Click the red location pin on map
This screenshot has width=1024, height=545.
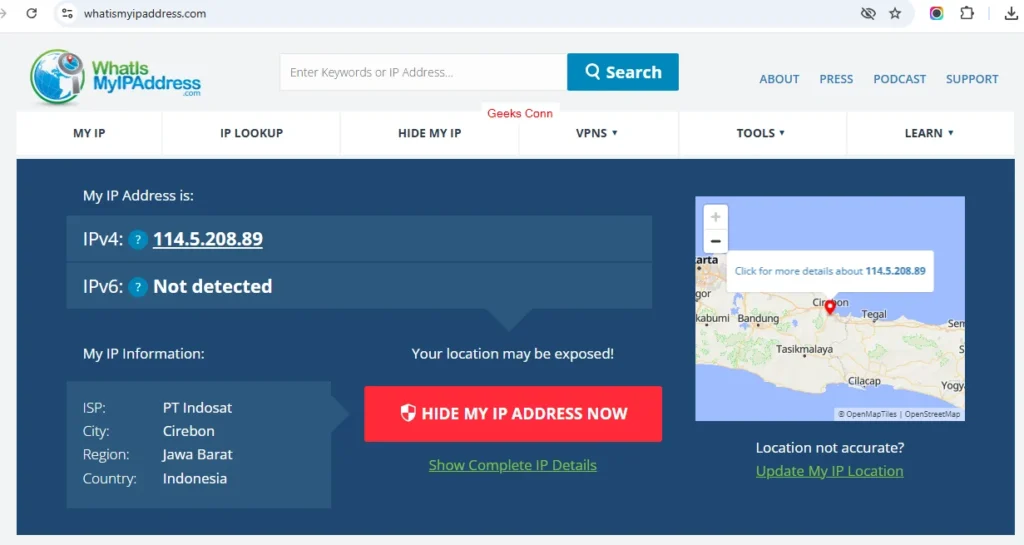[x=830, y=307]
